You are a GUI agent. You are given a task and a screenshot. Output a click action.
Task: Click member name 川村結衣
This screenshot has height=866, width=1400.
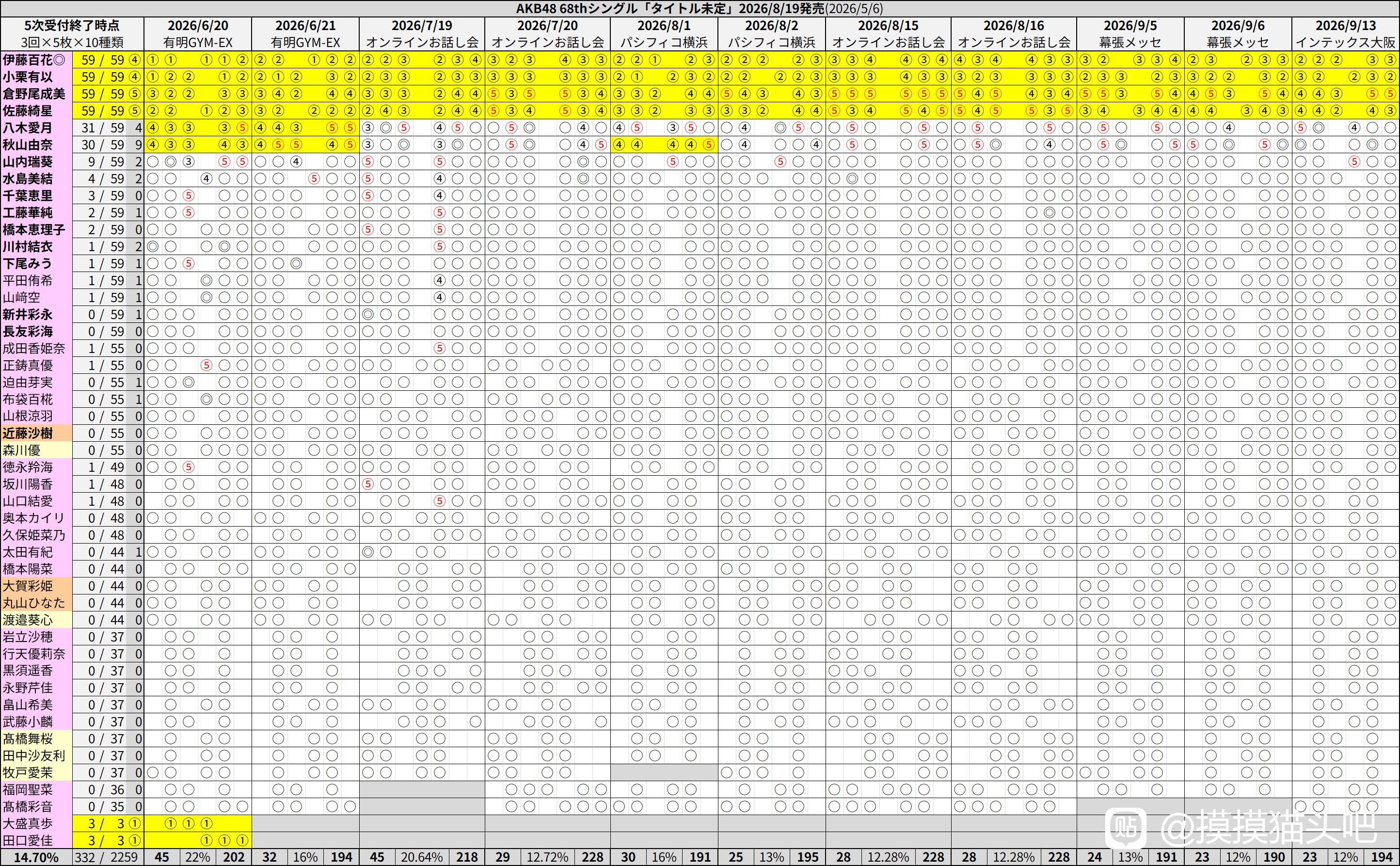click(28, 247)
